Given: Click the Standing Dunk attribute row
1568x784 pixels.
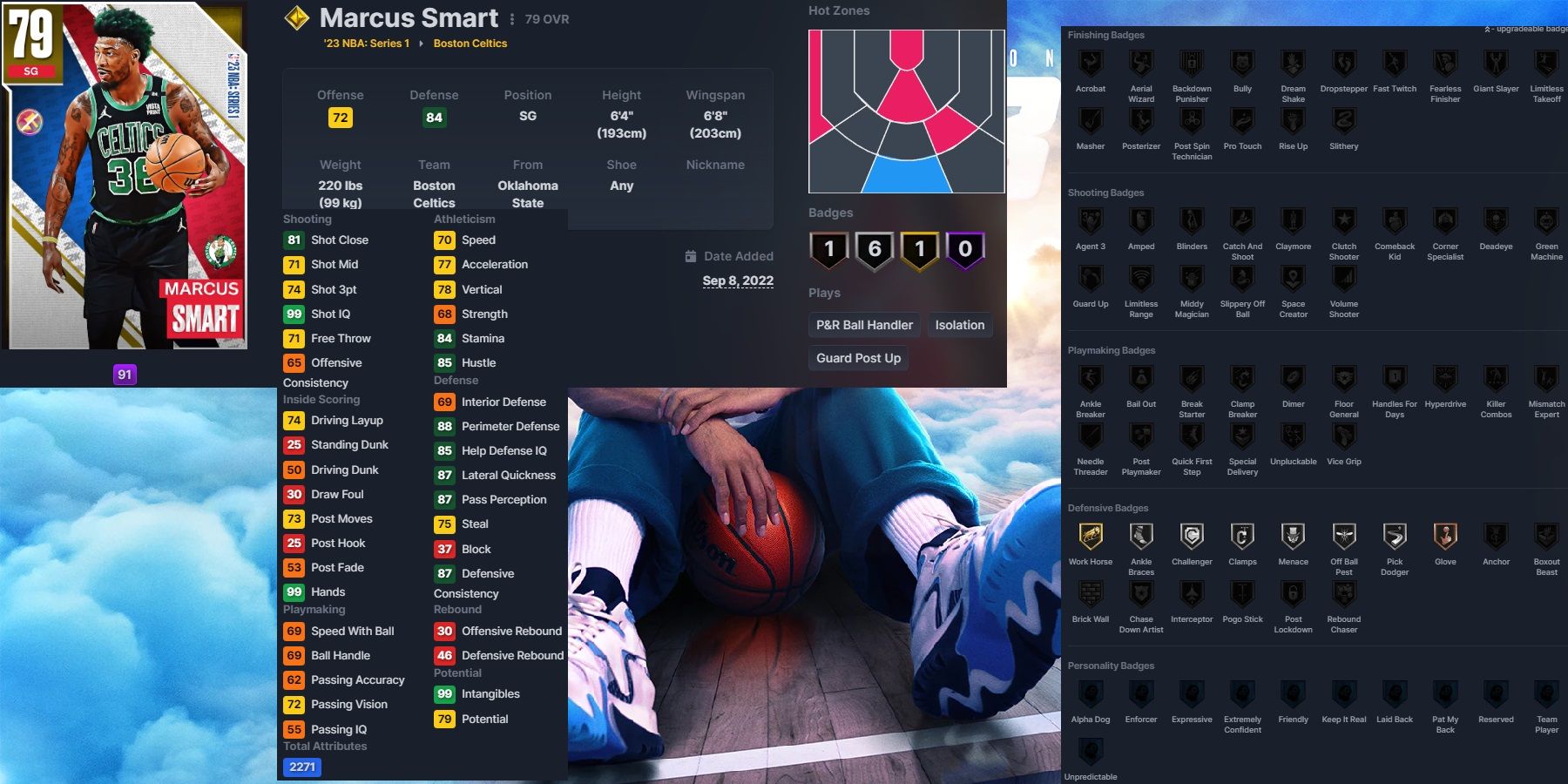Looking at the screenshot, I should click(x=336, y=444).
